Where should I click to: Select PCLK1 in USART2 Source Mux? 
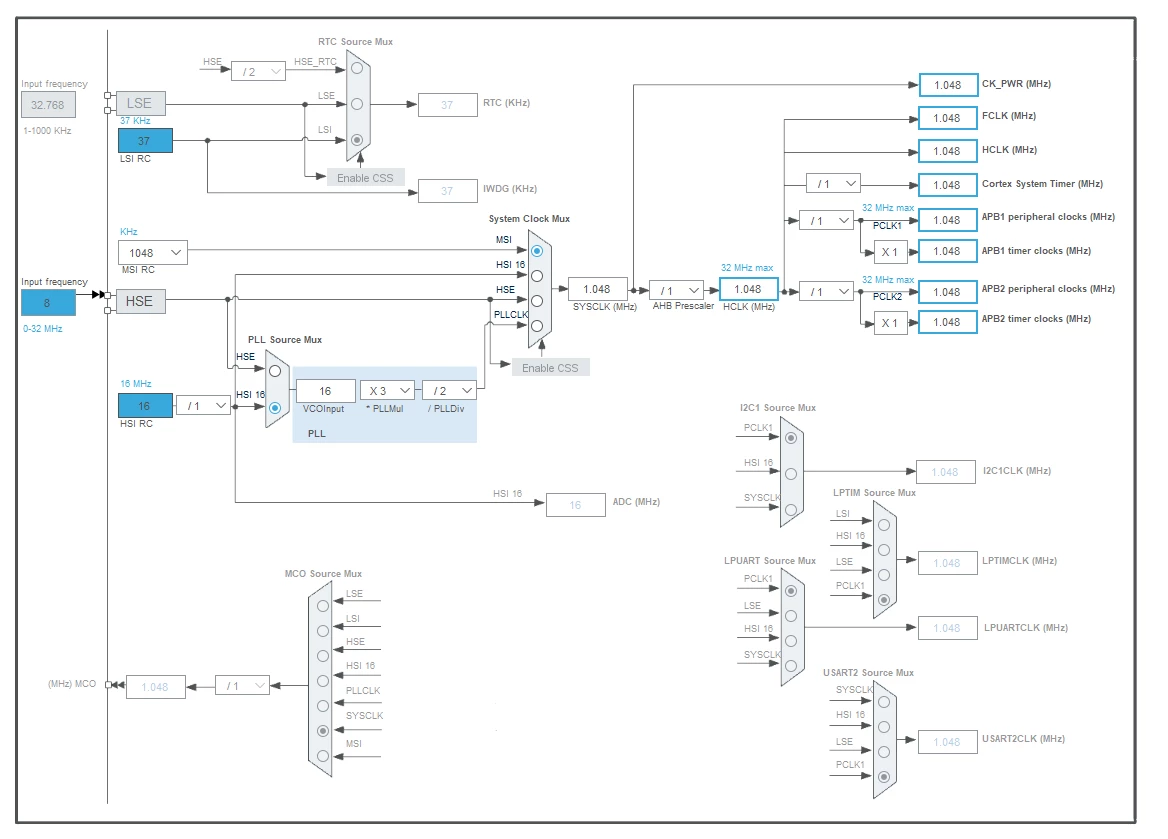click(x=883, y=776)
